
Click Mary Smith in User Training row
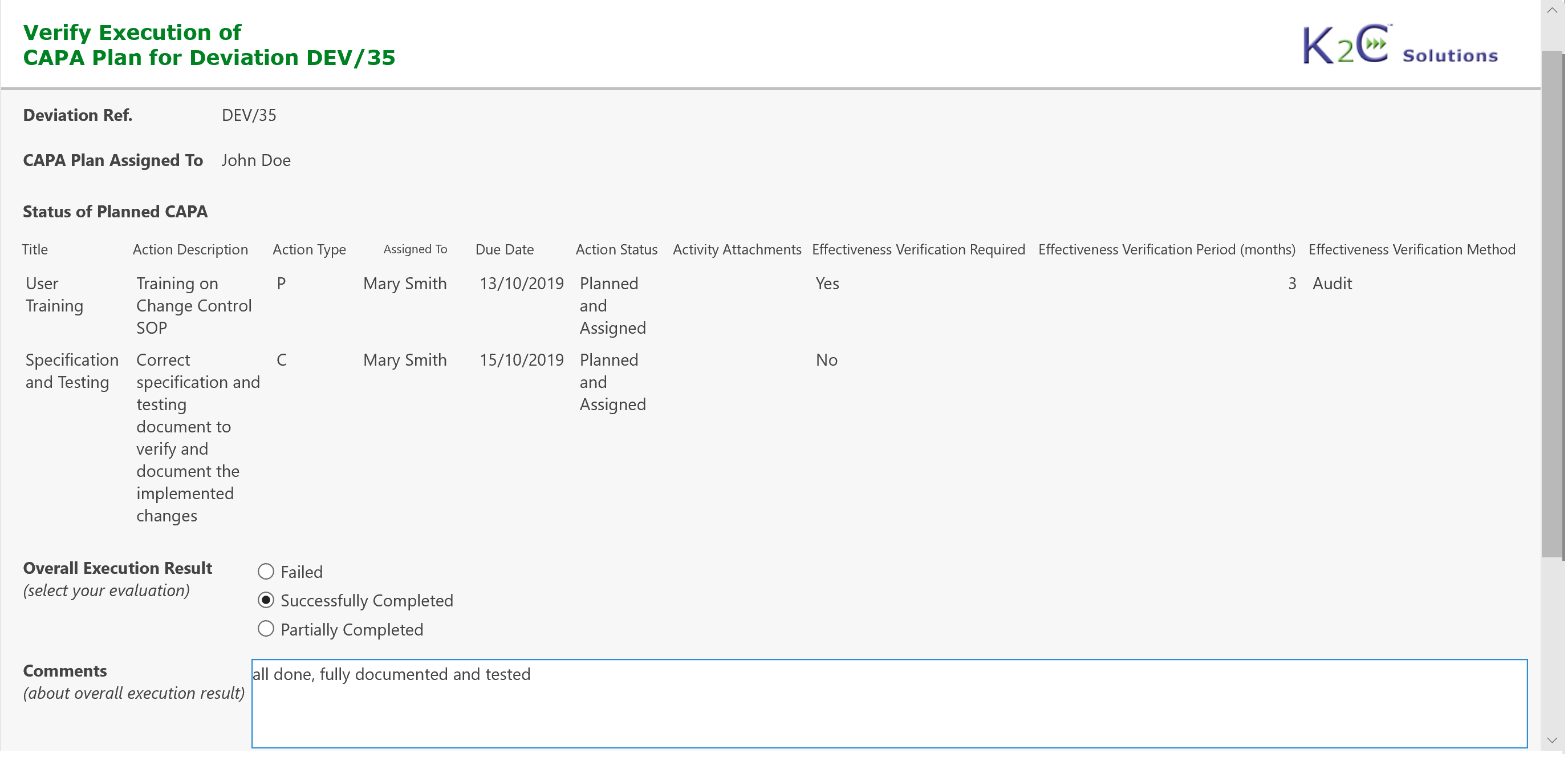[405, 284]
